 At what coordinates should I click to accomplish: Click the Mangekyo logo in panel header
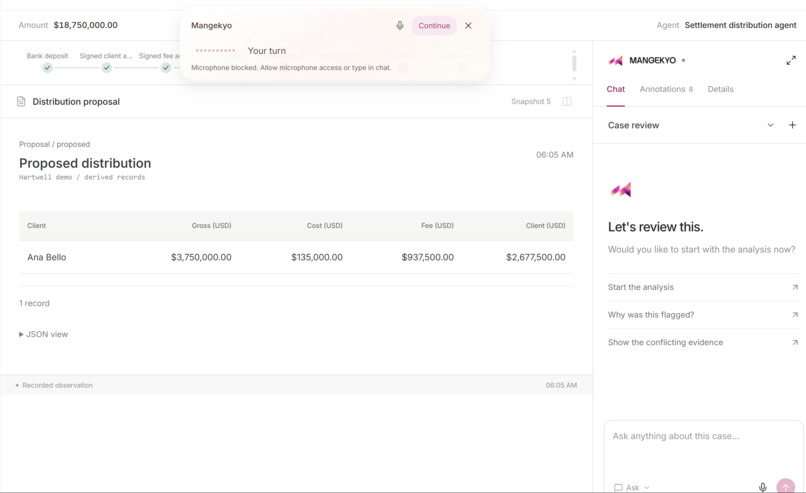(616, 61)
